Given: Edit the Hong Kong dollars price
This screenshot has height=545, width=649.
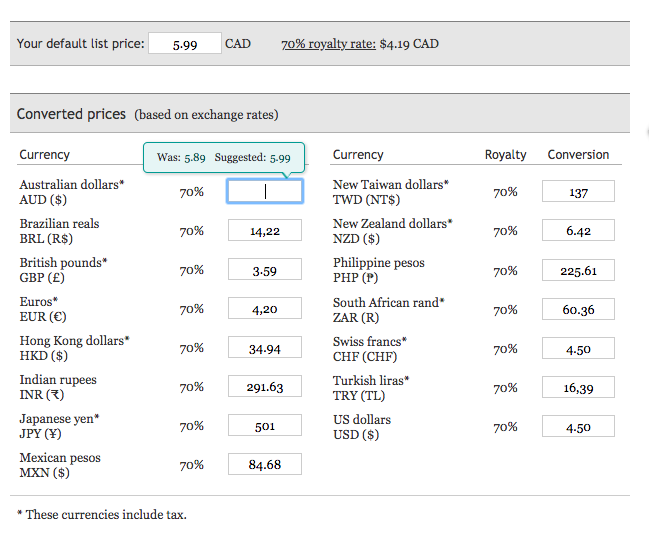Looking at the screenshot, I should (264, 348).
